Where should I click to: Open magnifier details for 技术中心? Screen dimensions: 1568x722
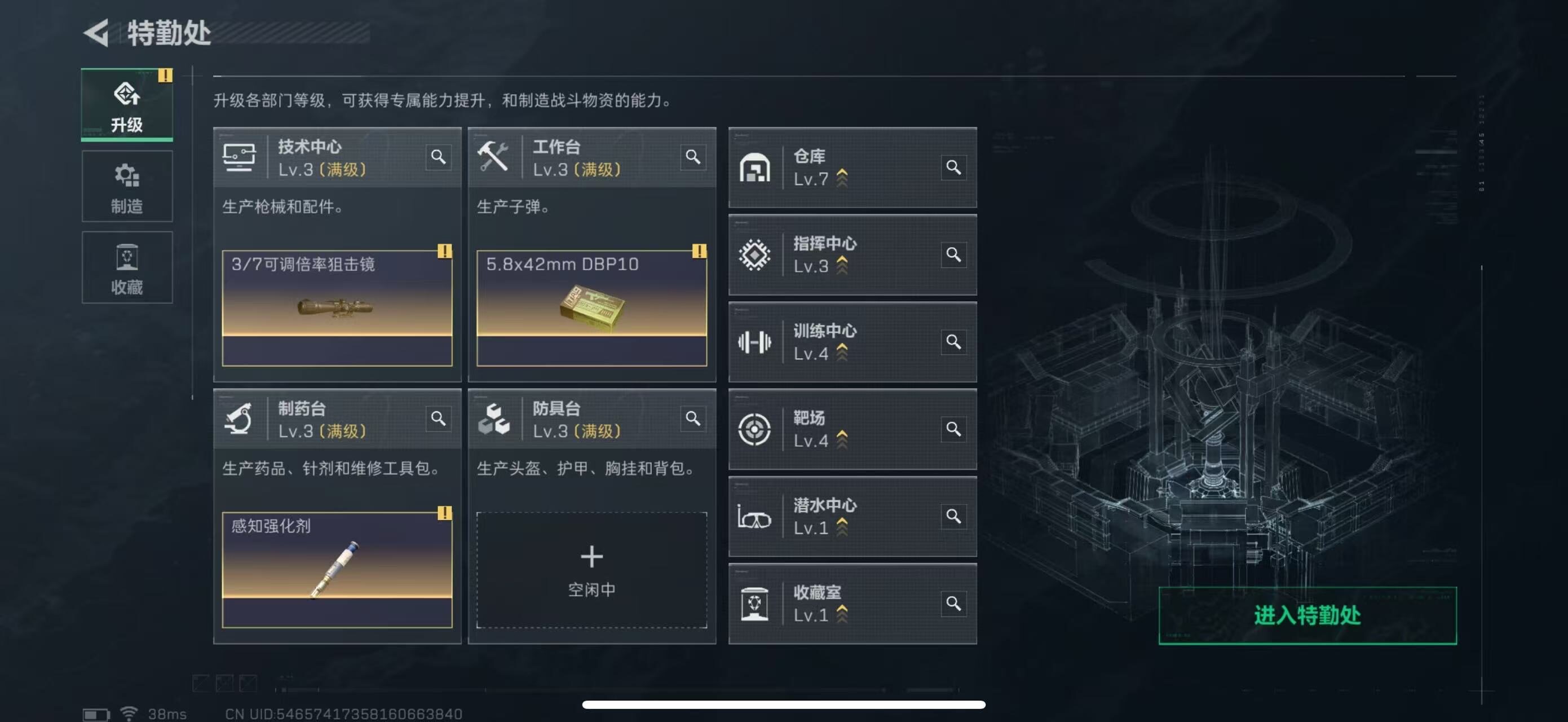[438, 157]
